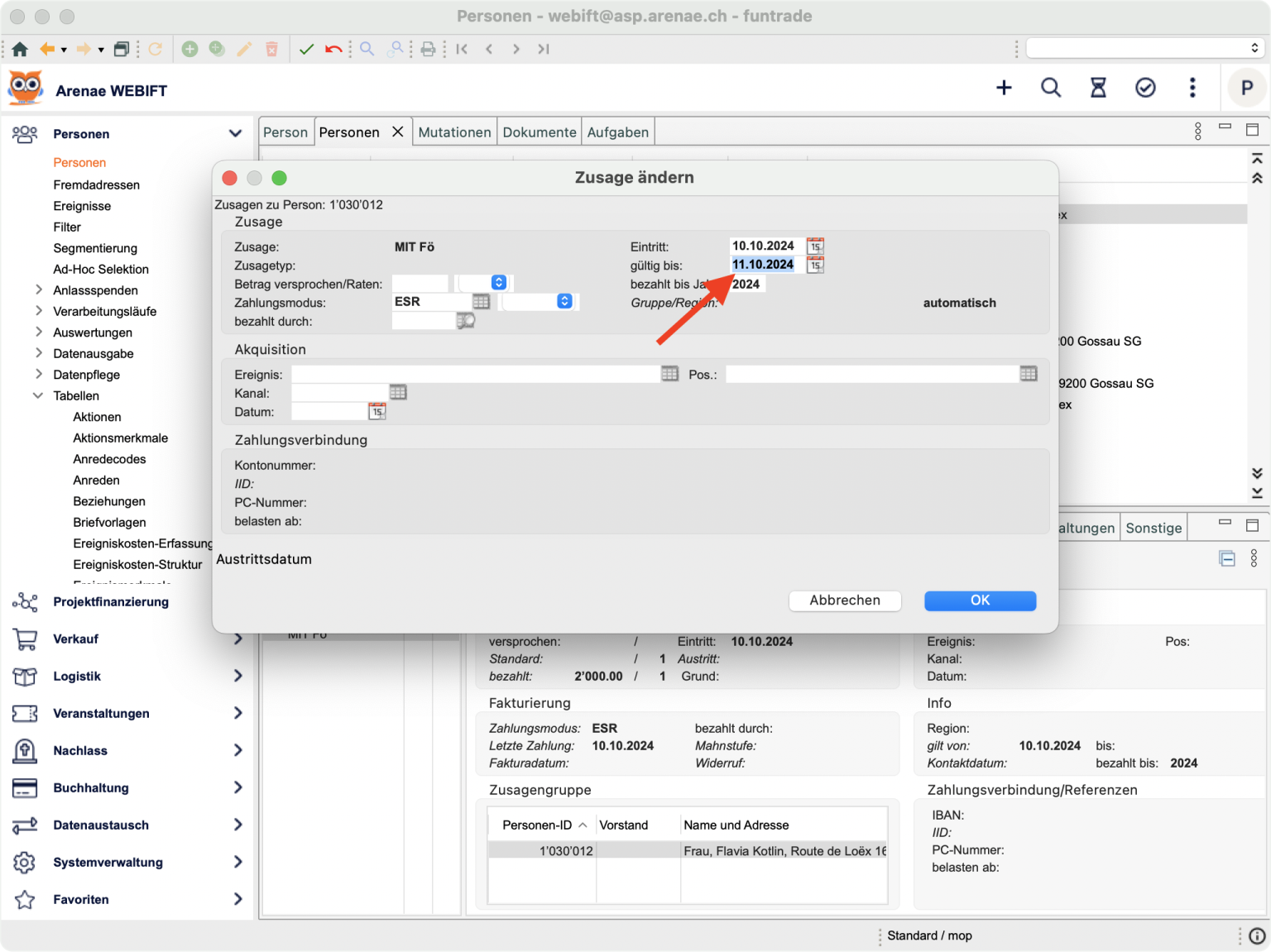Open lookup table for Zahlungsmodus
This screenshot has height=952, width=1271.
481,302
